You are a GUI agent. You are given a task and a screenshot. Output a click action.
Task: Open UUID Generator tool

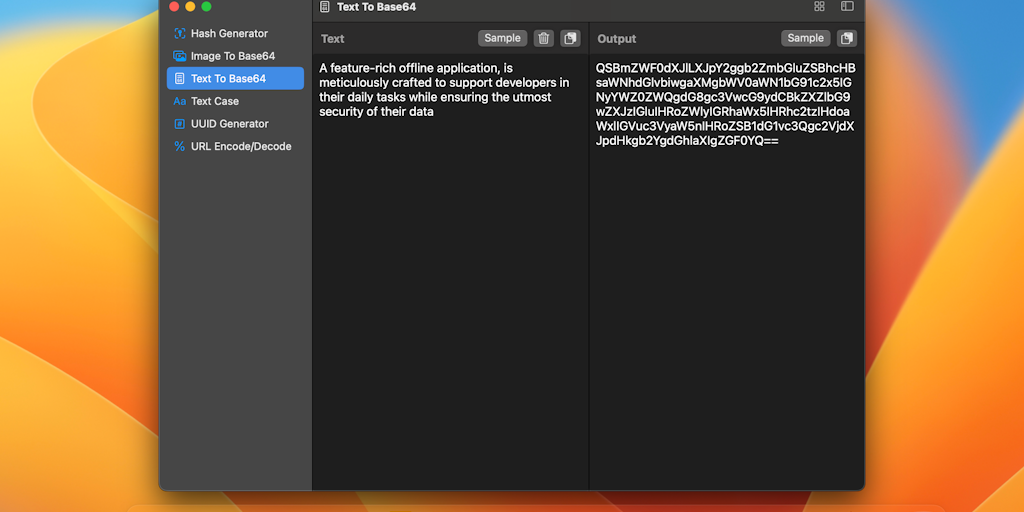tap(235, 123)
